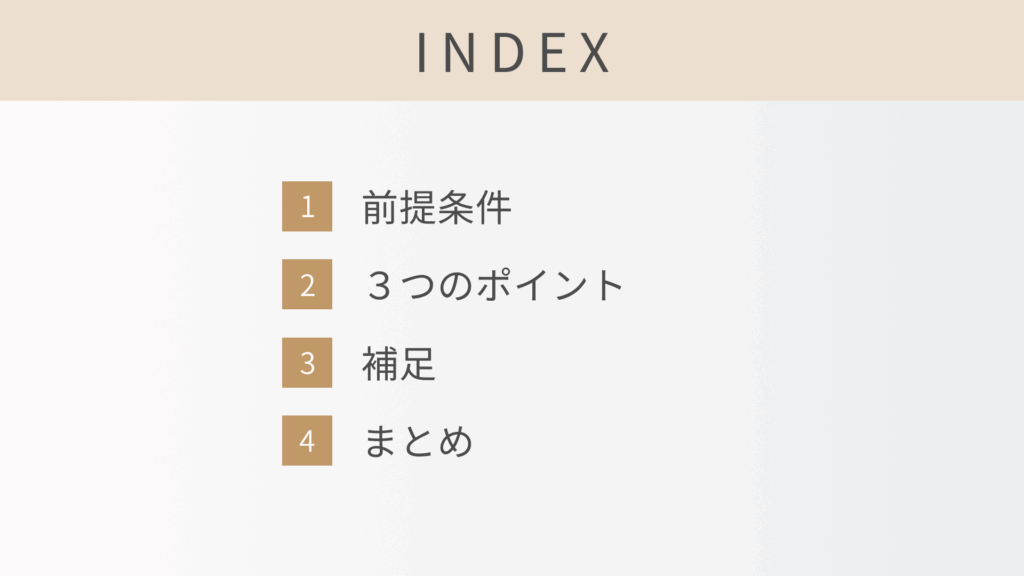Viewport: 1024px width, 576px height.
Task: Open the ３つのポイント index item
Action: point(494,286)
